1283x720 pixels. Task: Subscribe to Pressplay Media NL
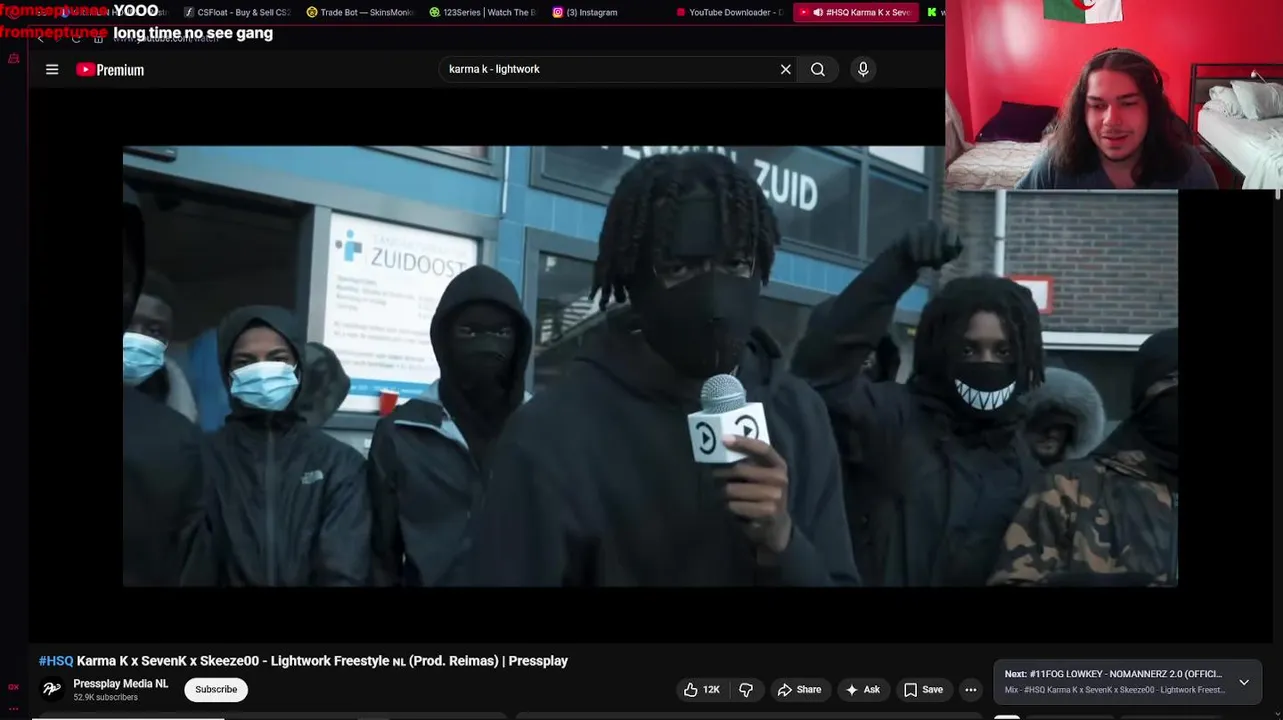(x=216, y=690)
